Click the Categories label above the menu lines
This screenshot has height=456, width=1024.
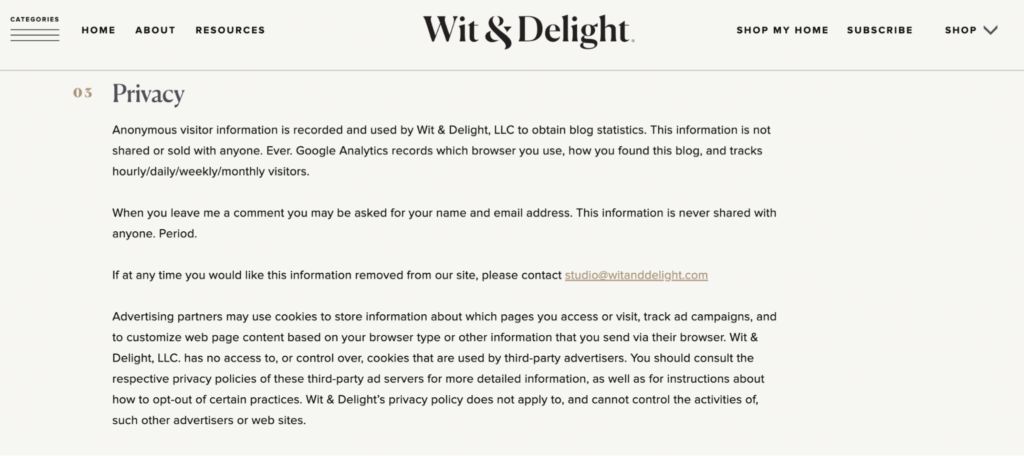coord(35,19)
